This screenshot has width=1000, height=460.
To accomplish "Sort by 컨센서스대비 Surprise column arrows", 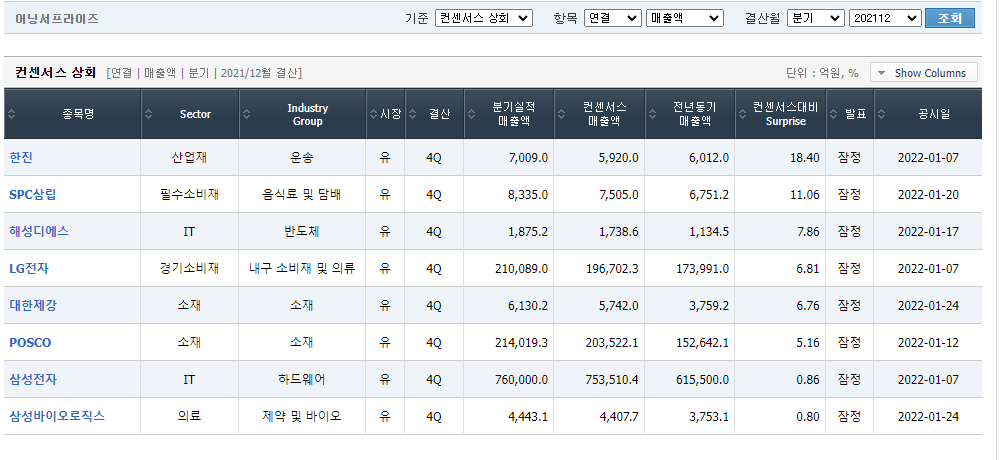I will 743,114.
